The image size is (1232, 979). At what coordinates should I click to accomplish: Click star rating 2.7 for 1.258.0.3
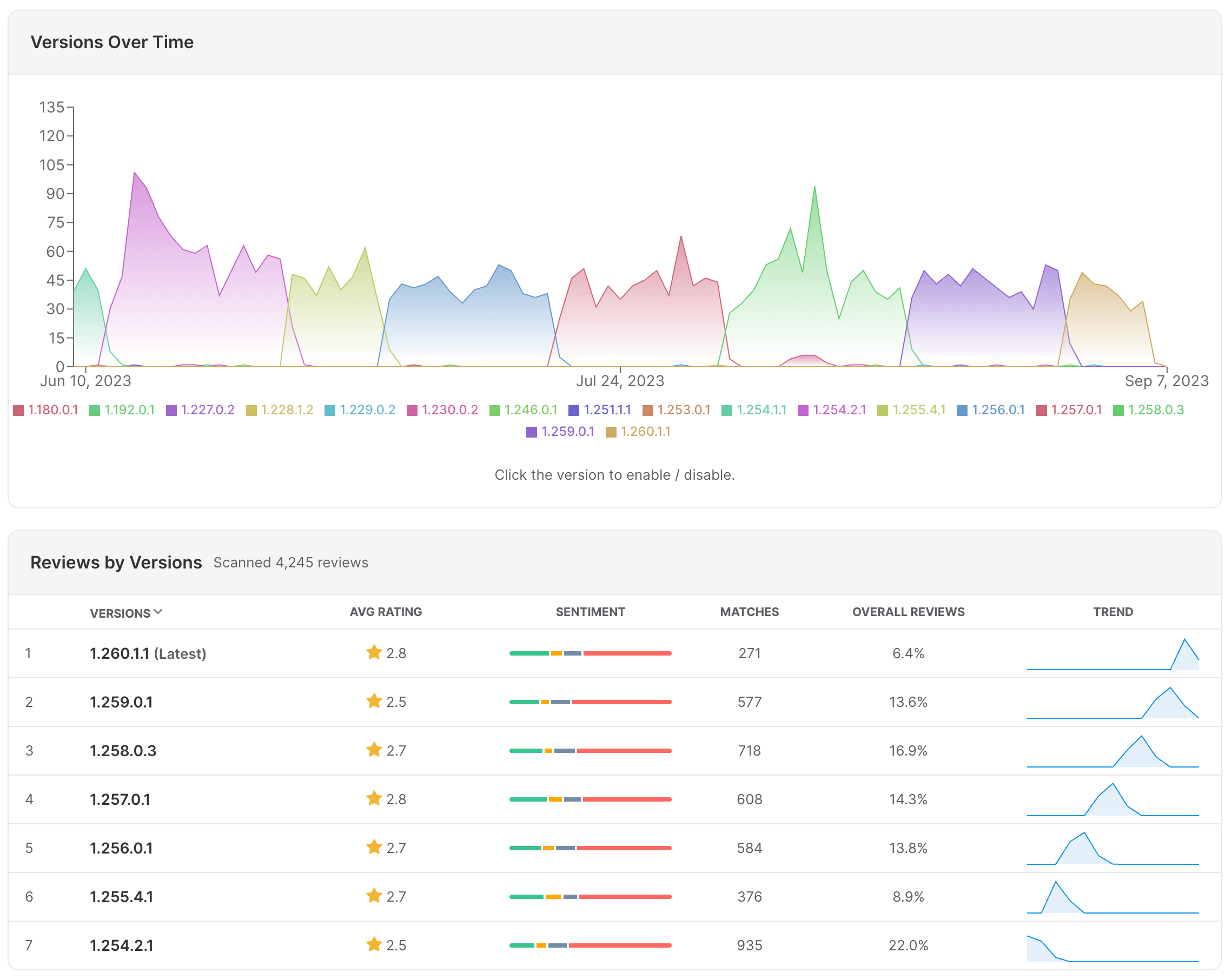386,750
